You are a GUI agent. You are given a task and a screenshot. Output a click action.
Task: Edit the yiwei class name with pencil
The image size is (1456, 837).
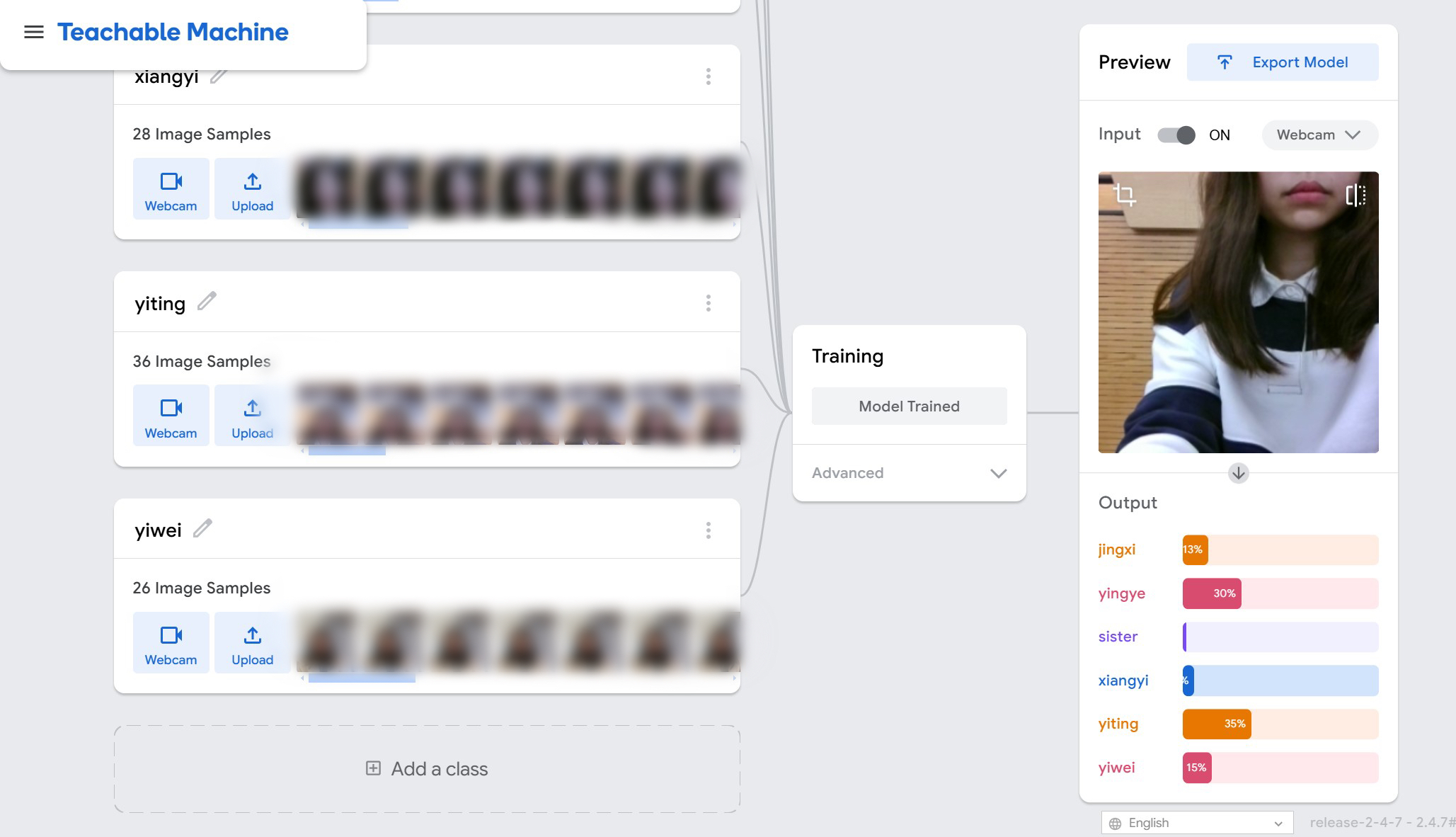(202, 529)
